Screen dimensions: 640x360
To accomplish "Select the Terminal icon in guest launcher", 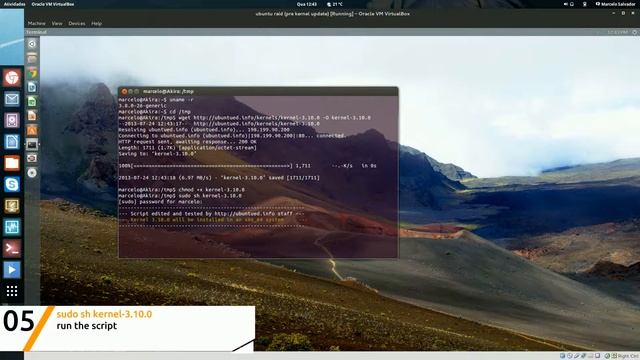I will [32, 144].
